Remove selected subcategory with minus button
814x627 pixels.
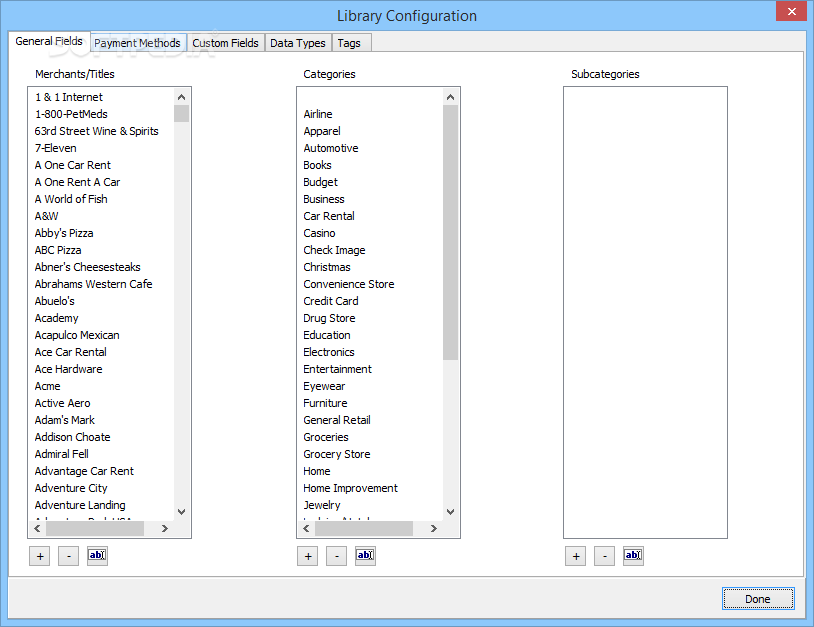604,556
